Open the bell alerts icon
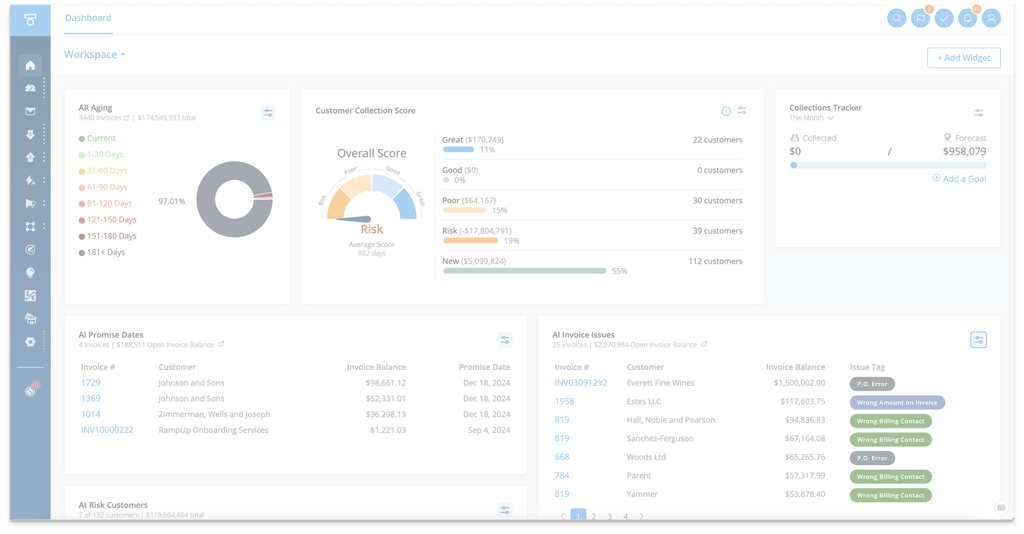 (967, 18)
